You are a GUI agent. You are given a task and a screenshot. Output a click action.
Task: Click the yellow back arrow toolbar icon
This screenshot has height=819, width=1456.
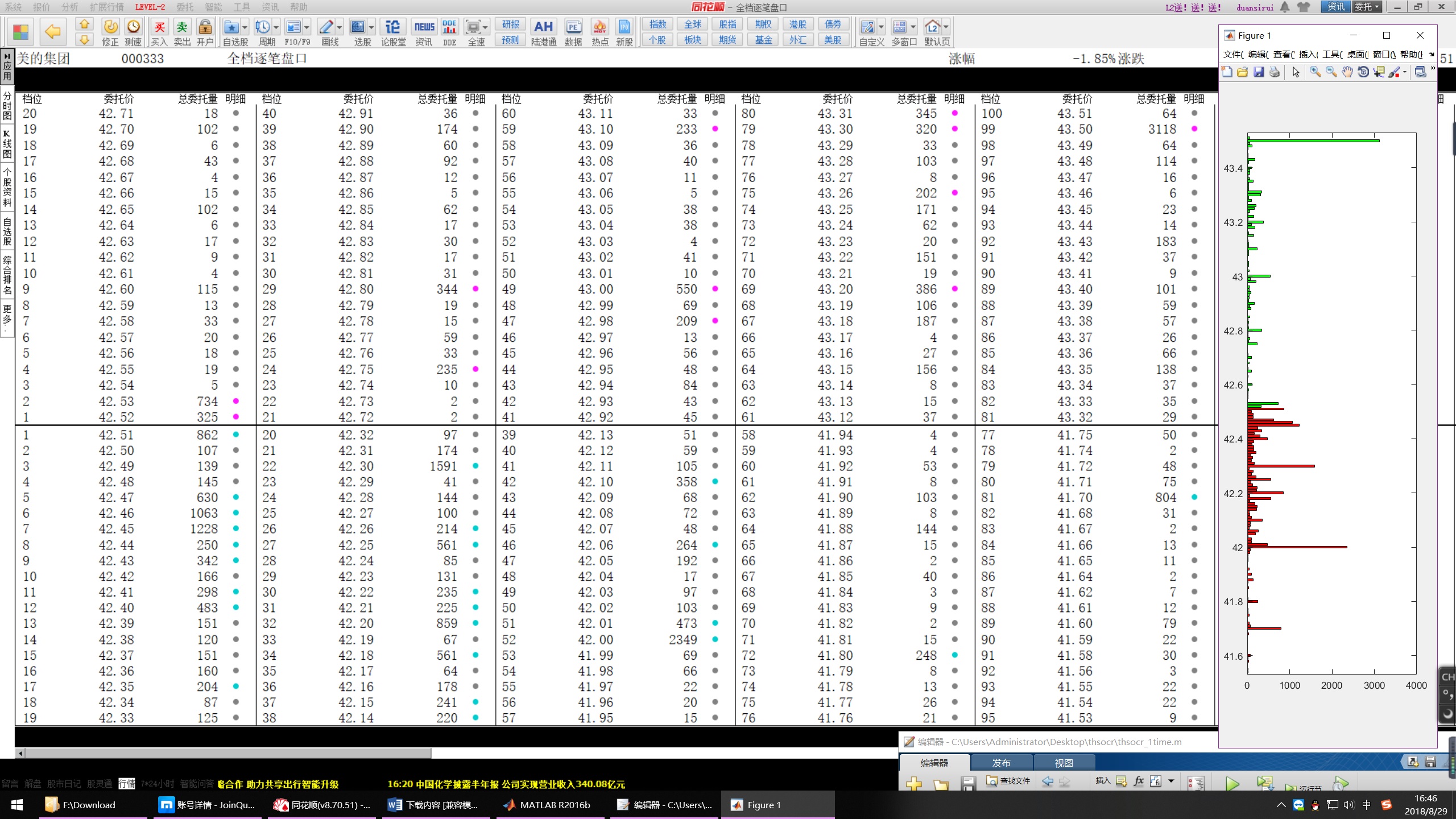(x=53, y=32)
